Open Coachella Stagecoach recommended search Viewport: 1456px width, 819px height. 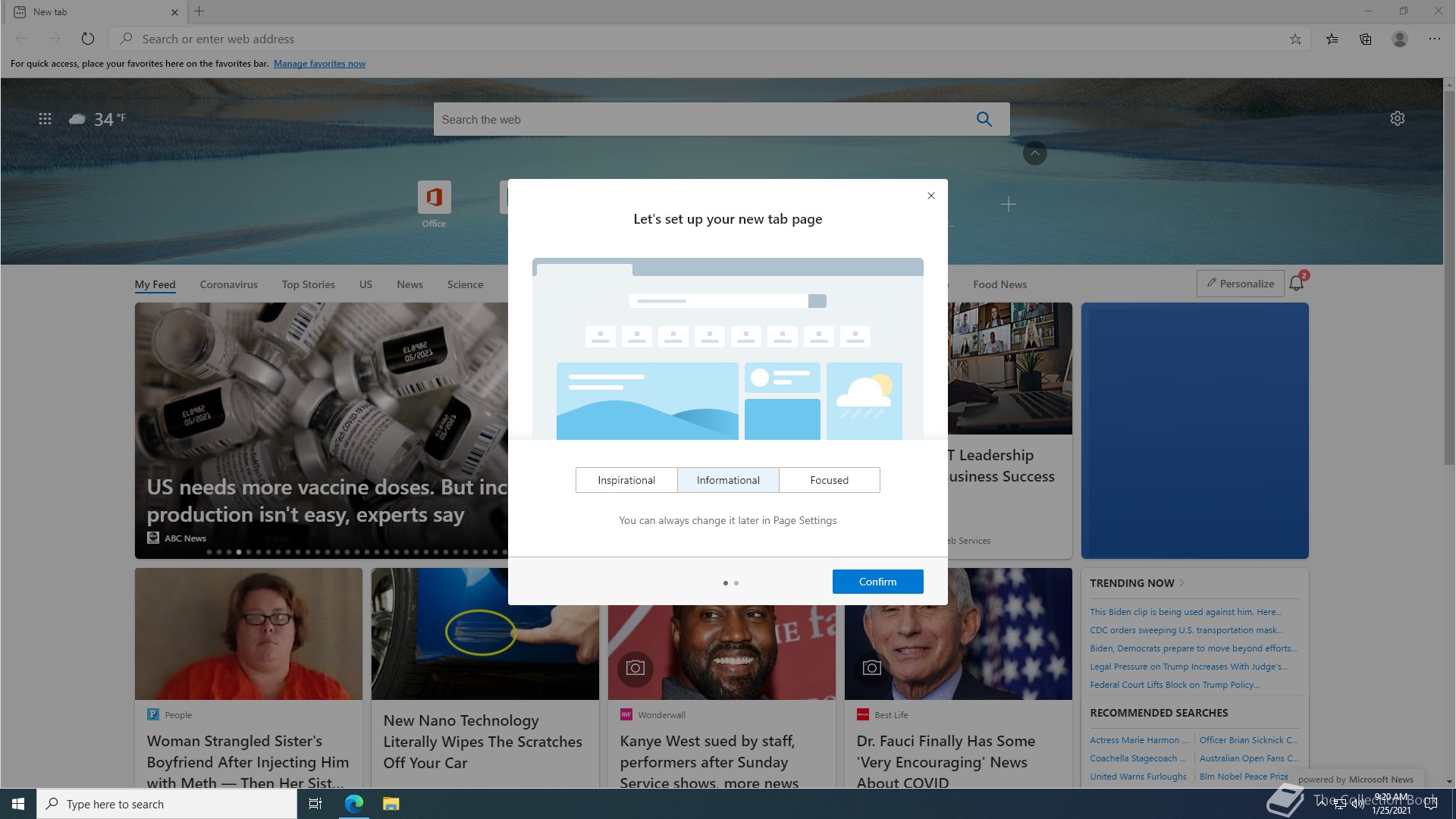[1137, 758]
